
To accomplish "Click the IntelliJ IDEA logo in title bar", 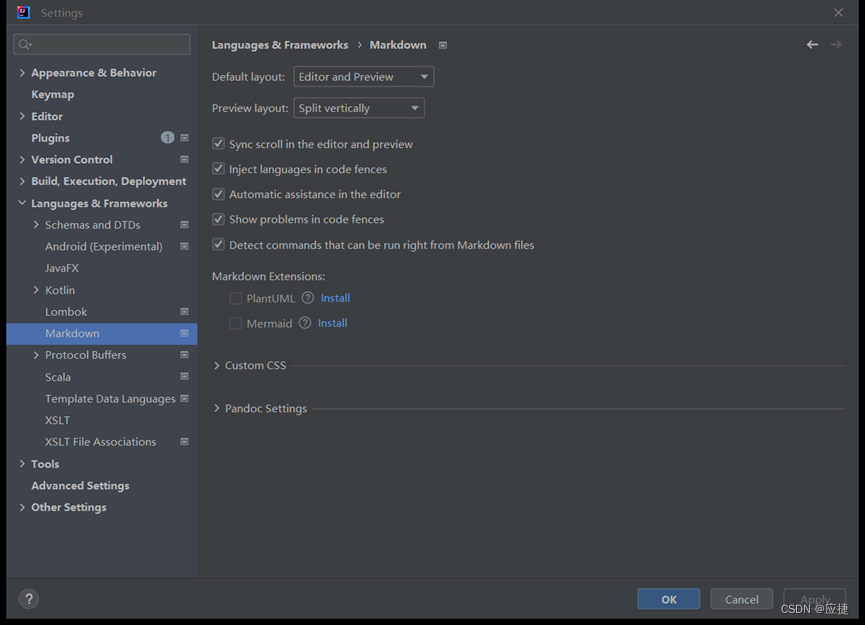I will tap(23, 12).
